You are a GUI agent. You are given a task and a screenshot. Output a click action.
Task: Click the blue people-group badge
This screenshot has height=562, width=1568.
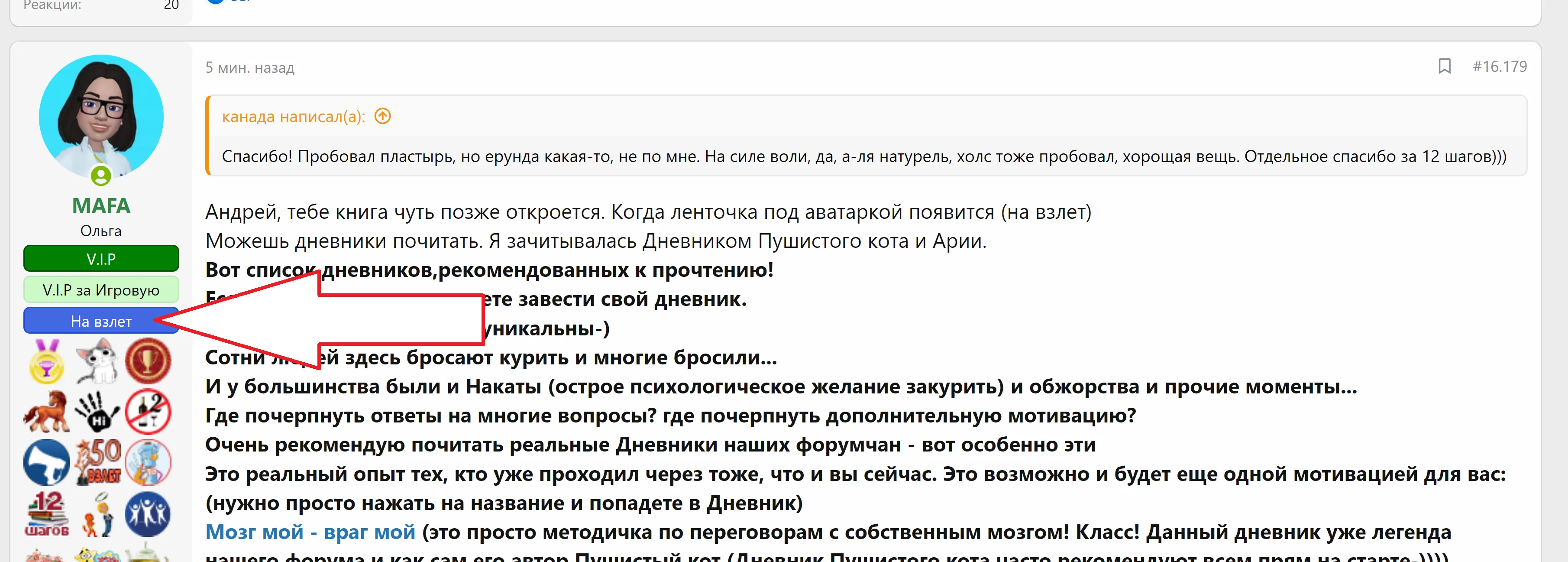tap(148, 513)
